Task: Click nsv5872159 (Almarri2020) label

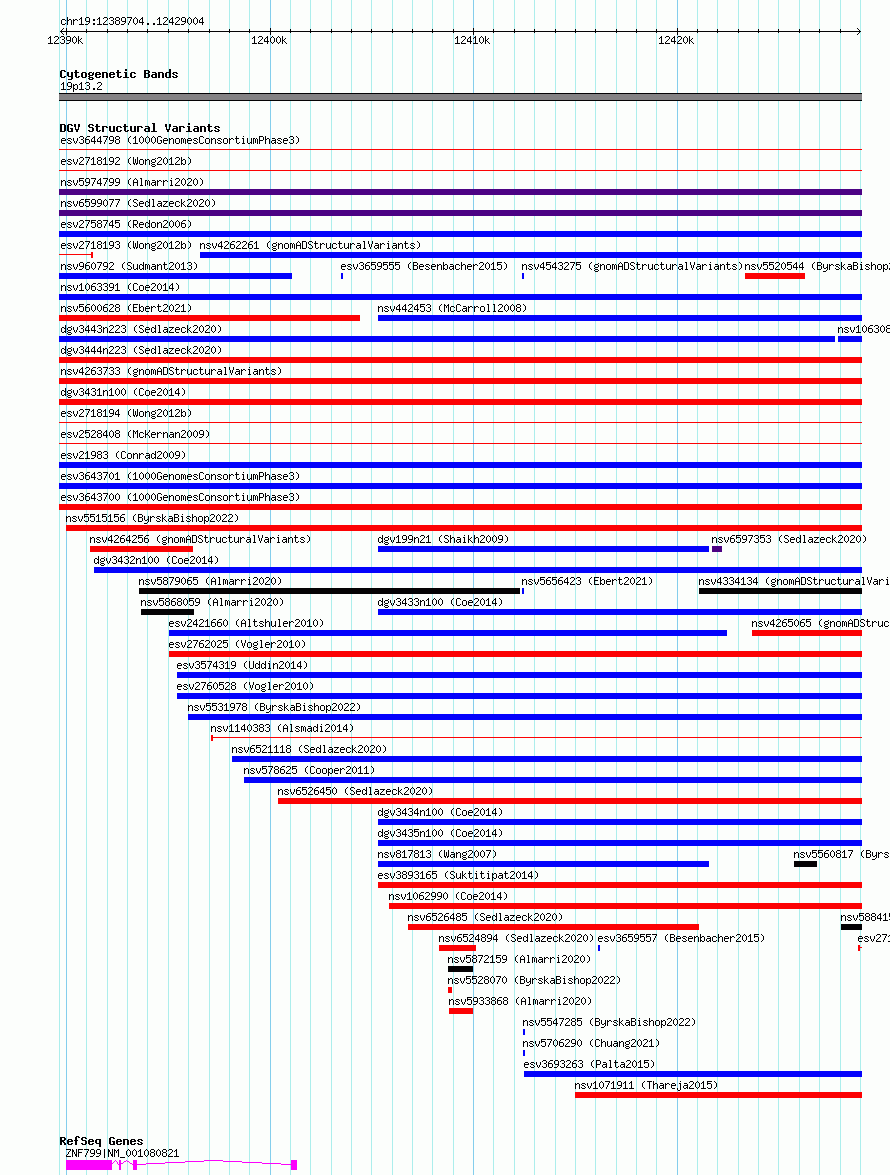Action: [x=520, y=958]
